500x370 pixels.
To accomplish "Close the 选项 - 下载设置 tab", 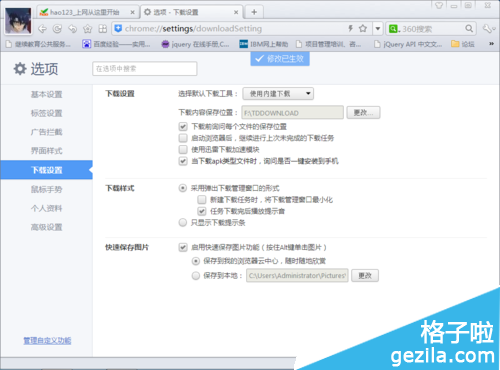I will click(x=236, y=12).
